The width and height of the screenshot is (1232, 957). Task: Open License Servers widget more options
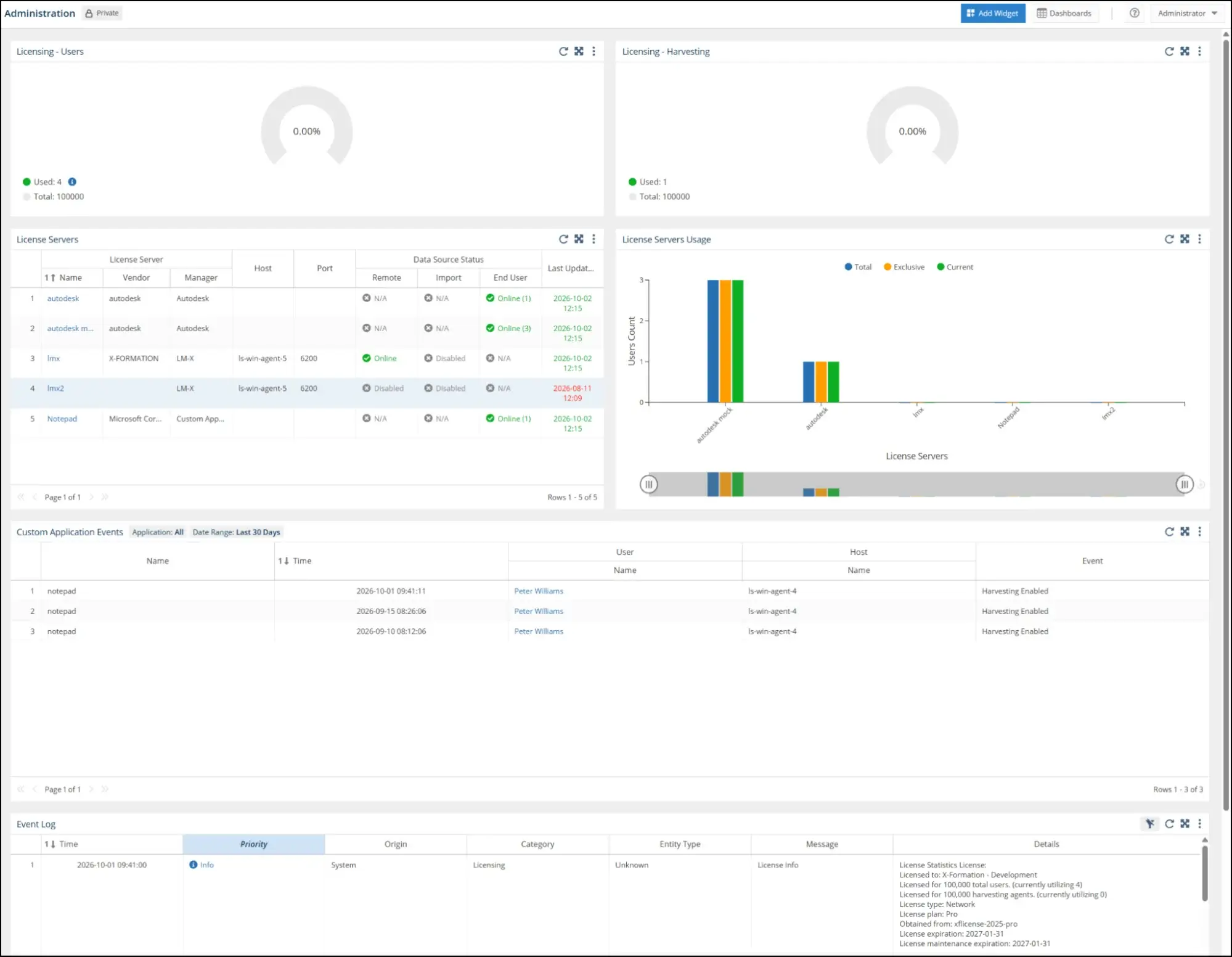(x=594, y=239)
